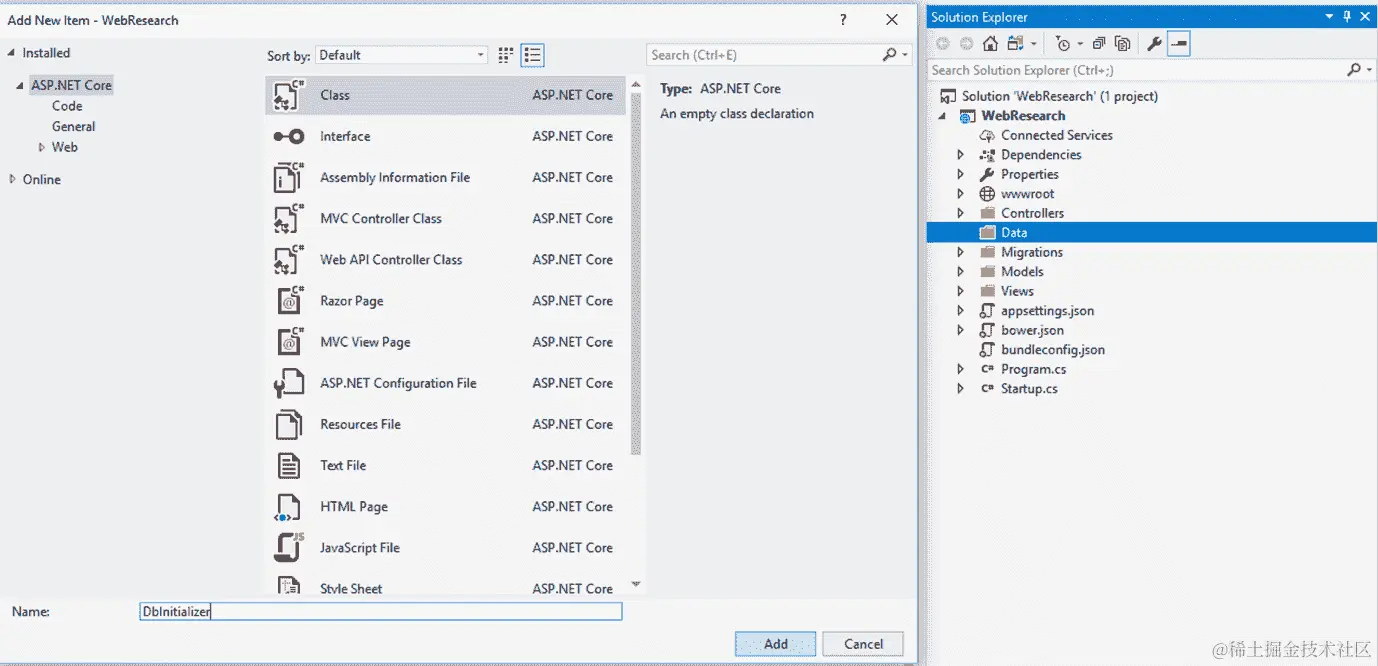
Task: Pick the MVC Controller Class icon
Action: point(288,219)
